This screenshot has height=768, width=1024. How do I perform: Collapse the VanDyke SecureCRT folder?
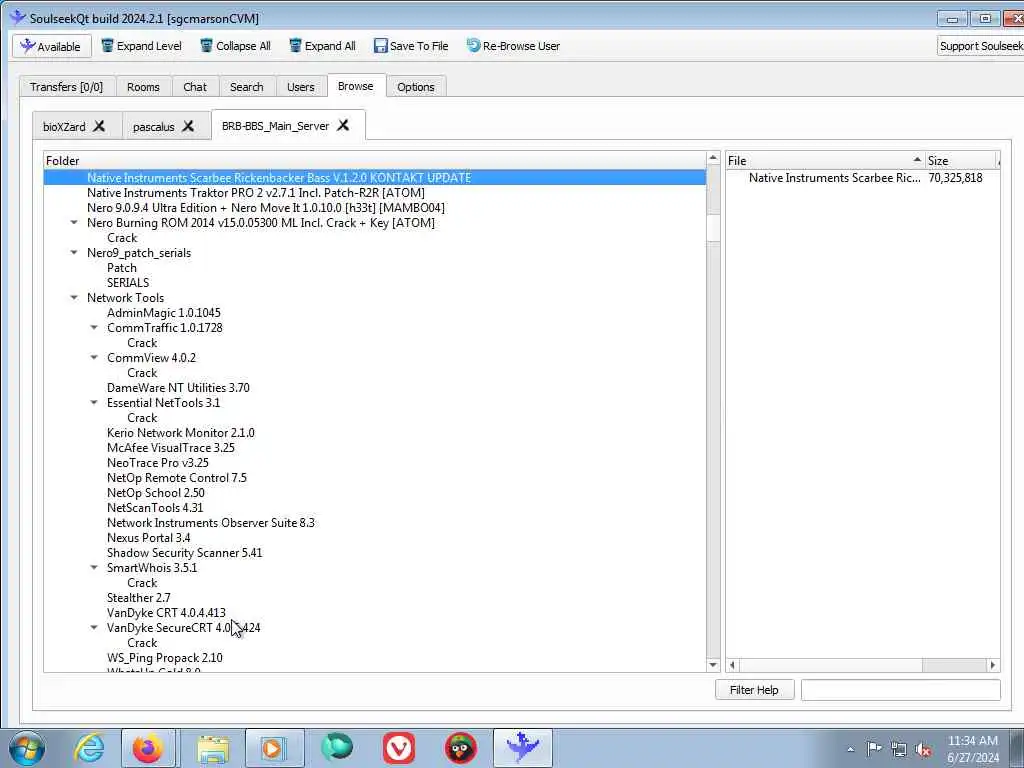[x=94, y=628]
